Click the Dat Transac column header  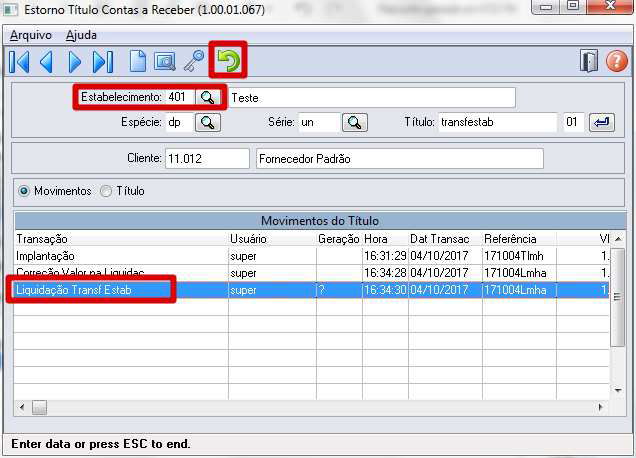coord(445,239)
